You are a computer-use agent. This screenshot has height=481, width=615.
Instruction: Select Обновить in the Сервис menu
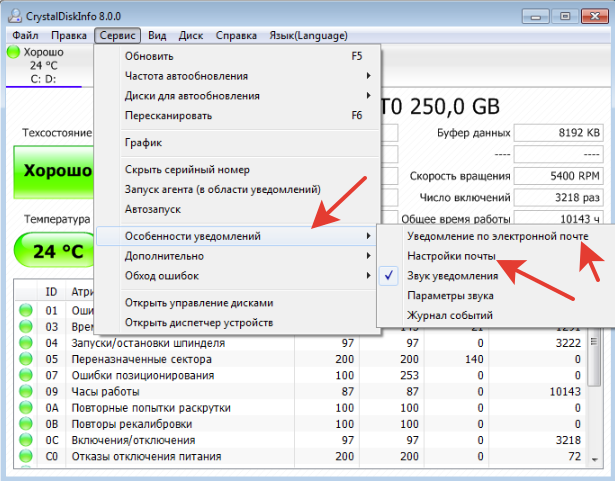238,56
